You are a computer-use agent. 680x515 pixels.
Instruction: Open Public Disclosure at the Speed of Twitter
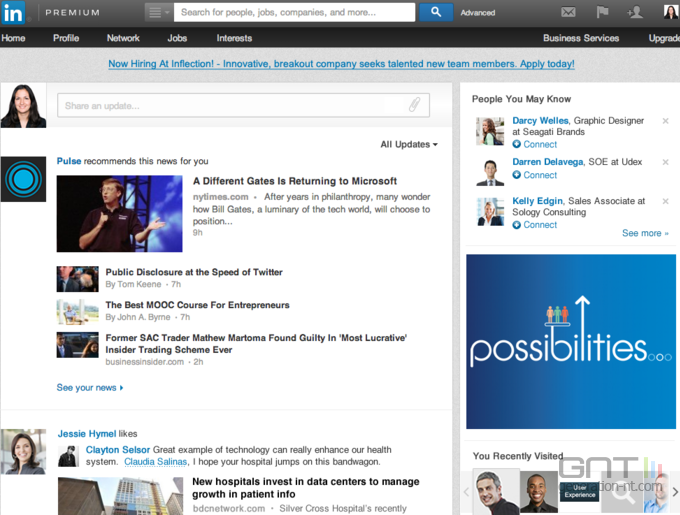pos(194,272)
